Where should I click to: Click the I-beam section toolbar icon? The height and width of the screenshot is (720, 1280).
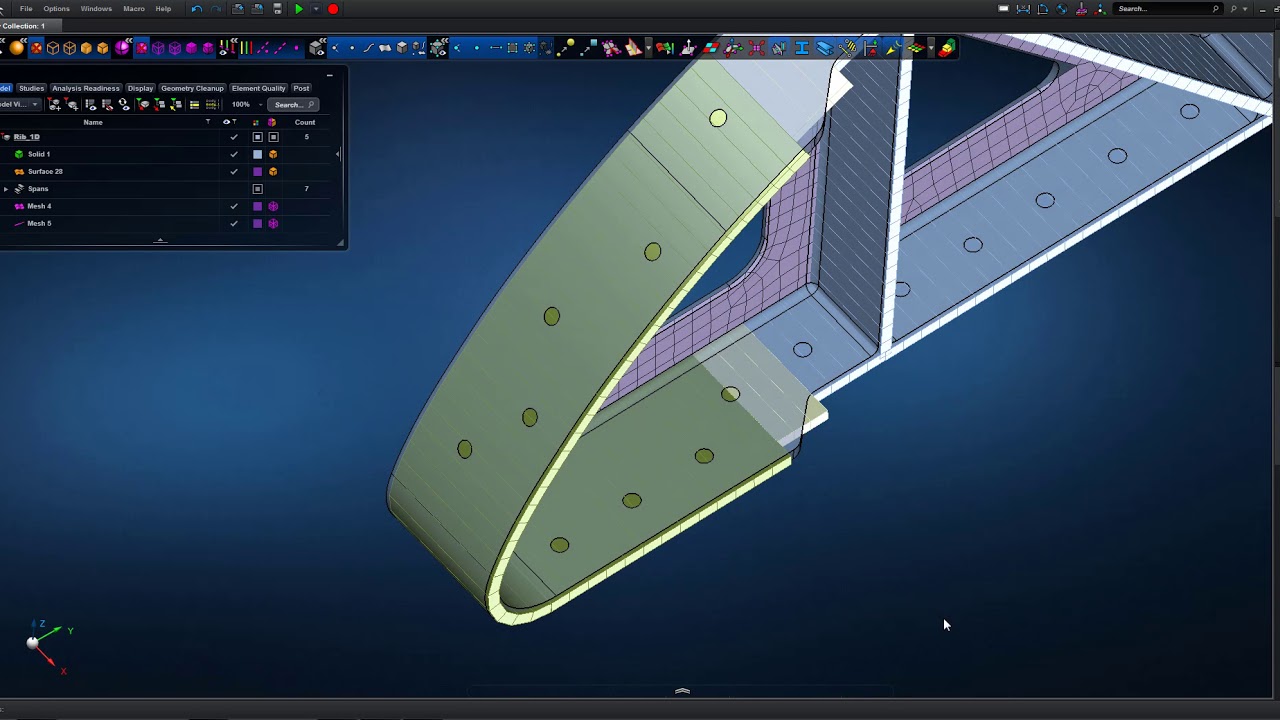(802, 48)
